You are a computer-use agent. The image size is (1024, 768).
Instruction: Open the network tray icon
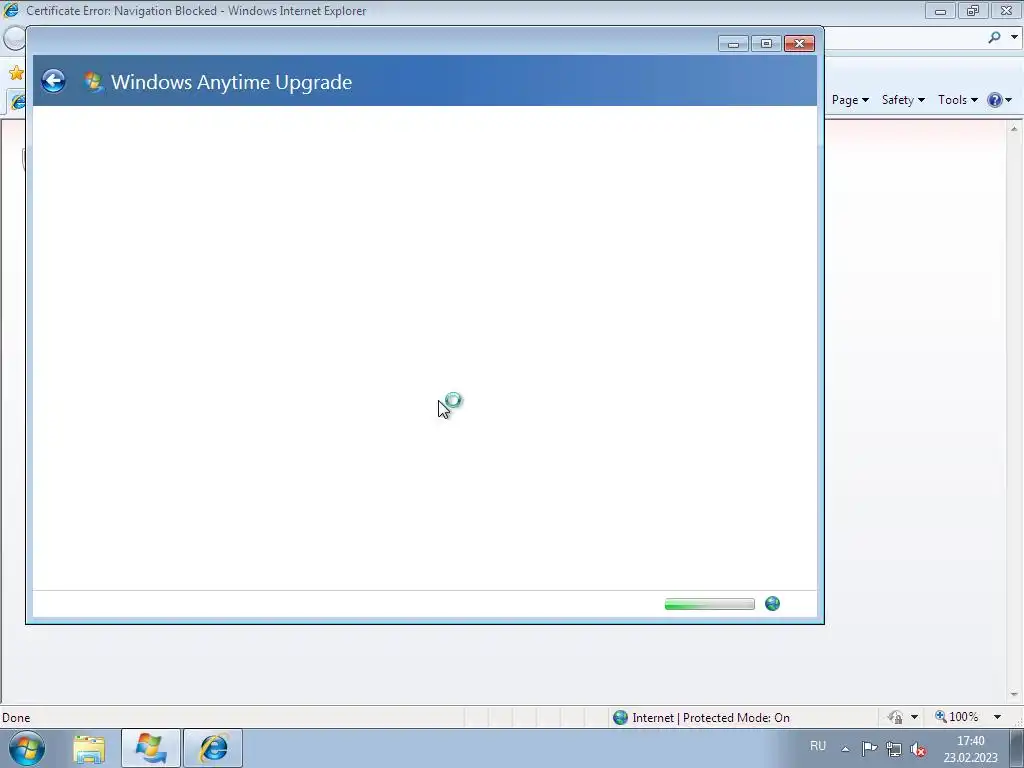[893, 749]
